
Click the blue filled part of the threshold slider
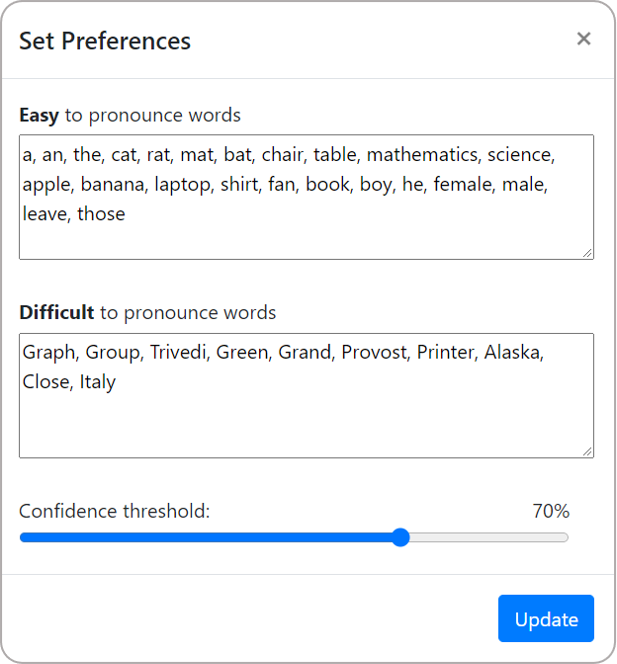pos(200,538)
